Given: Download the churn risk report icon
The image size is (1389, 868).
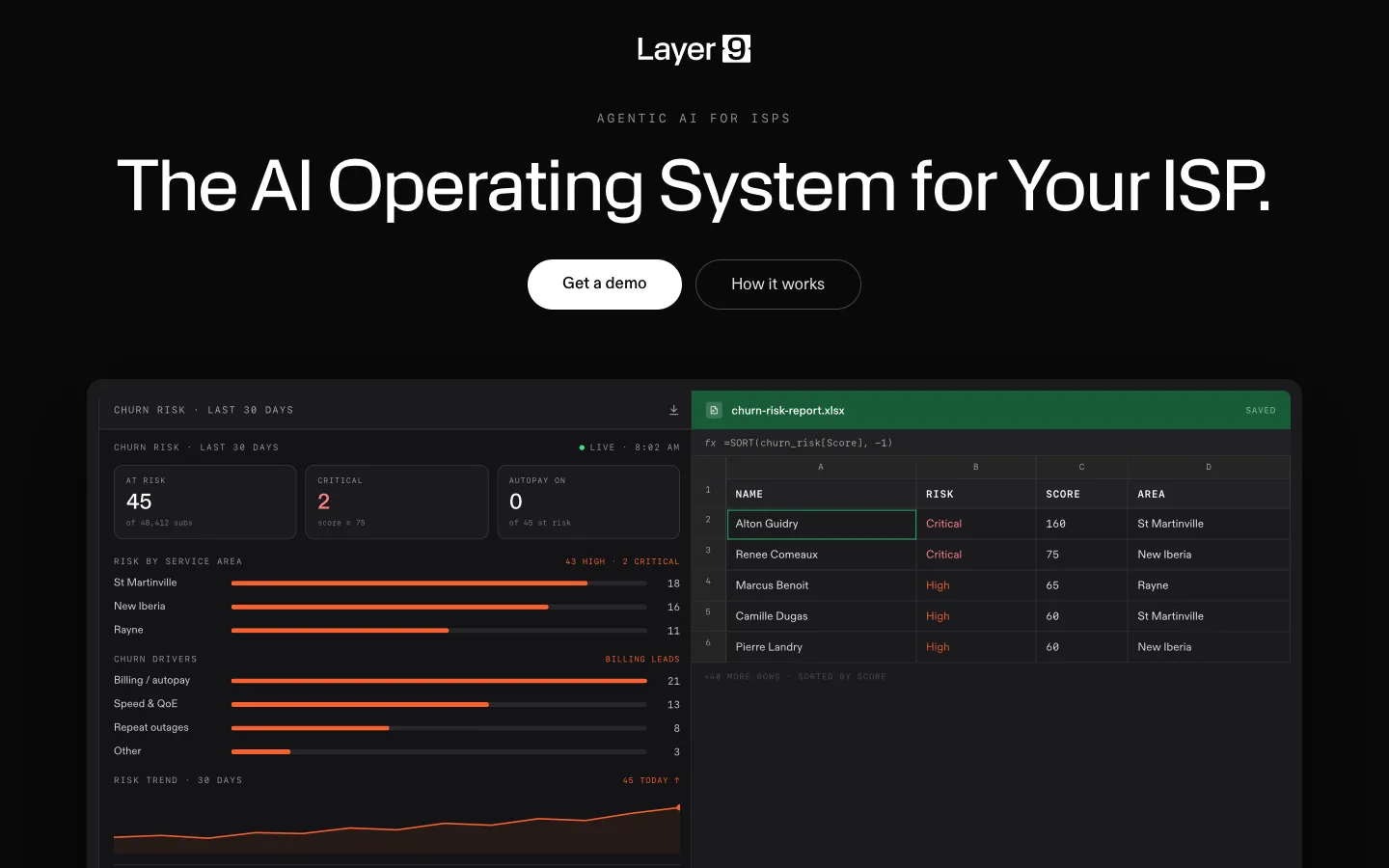Looking at the screenshot, I should (673, 410).
